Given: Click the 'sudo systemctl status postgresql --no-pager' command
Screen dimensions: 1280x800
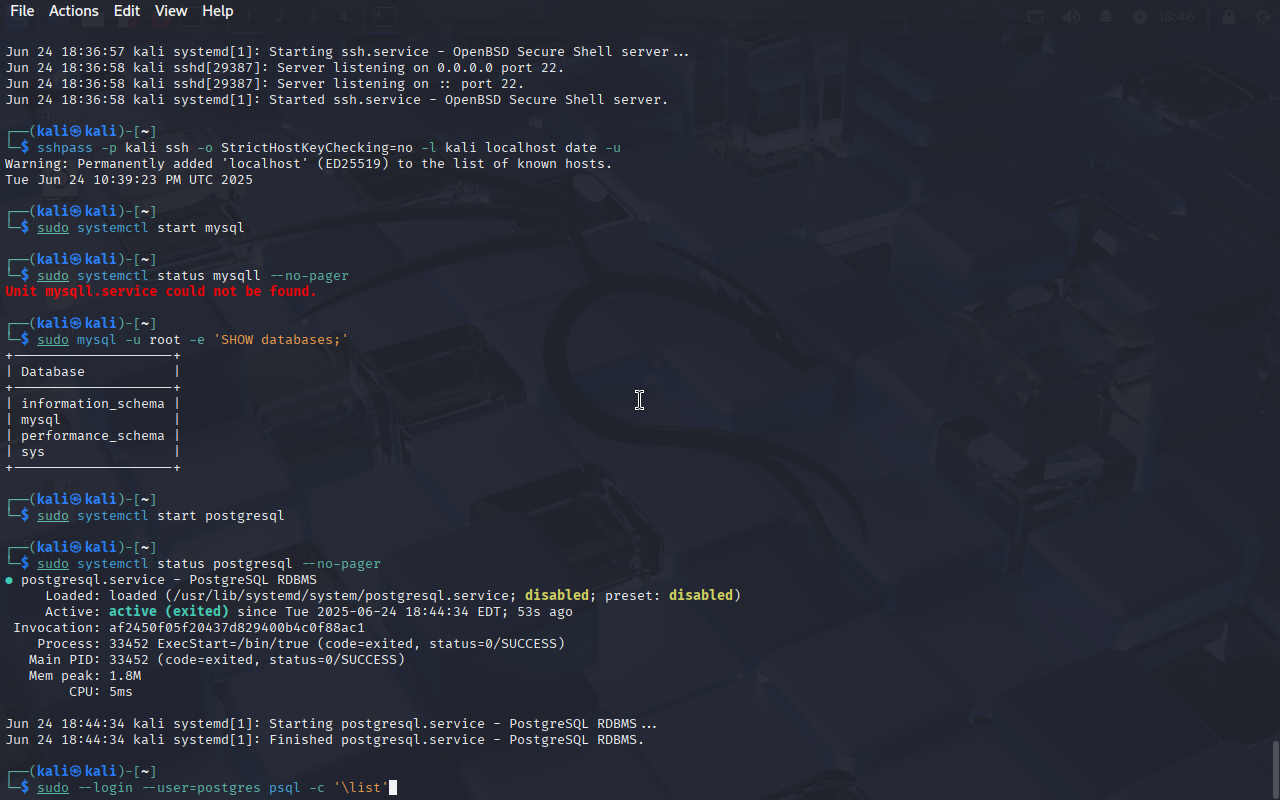Looking at the screenshot, I should tap(209, 563).
